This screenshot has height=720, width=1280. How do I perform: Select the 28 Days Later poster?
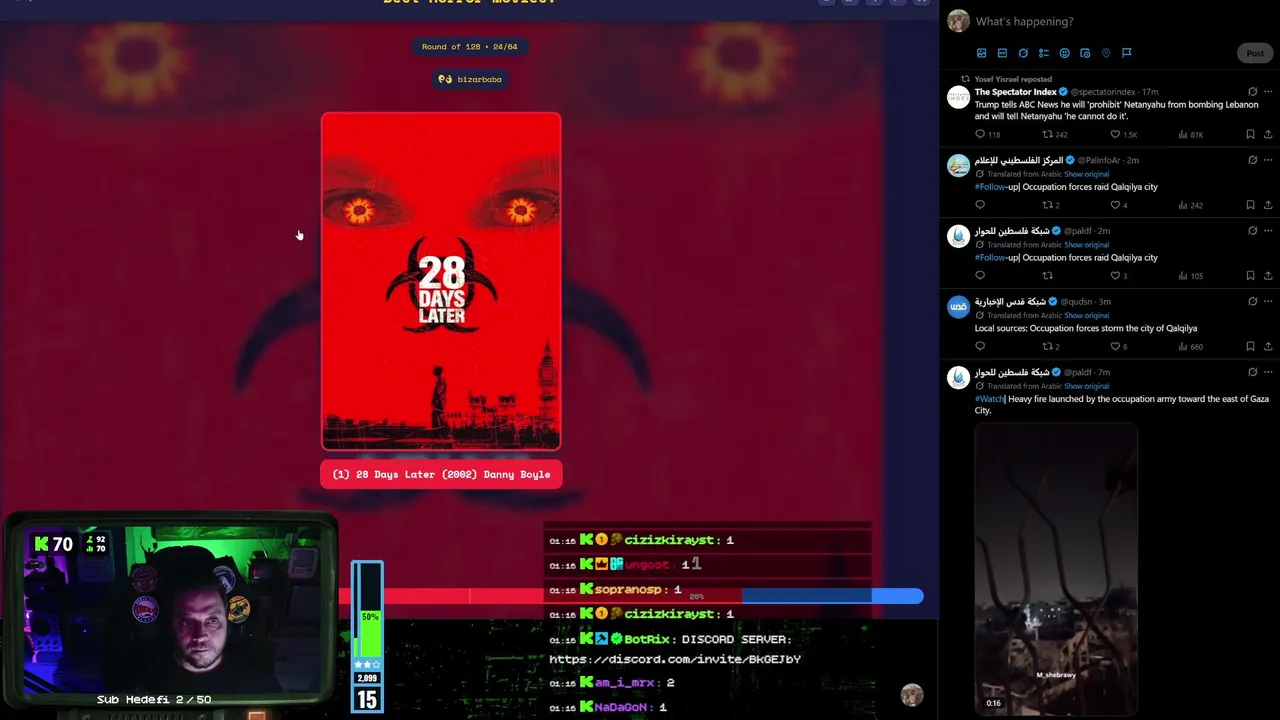(441, 282)
